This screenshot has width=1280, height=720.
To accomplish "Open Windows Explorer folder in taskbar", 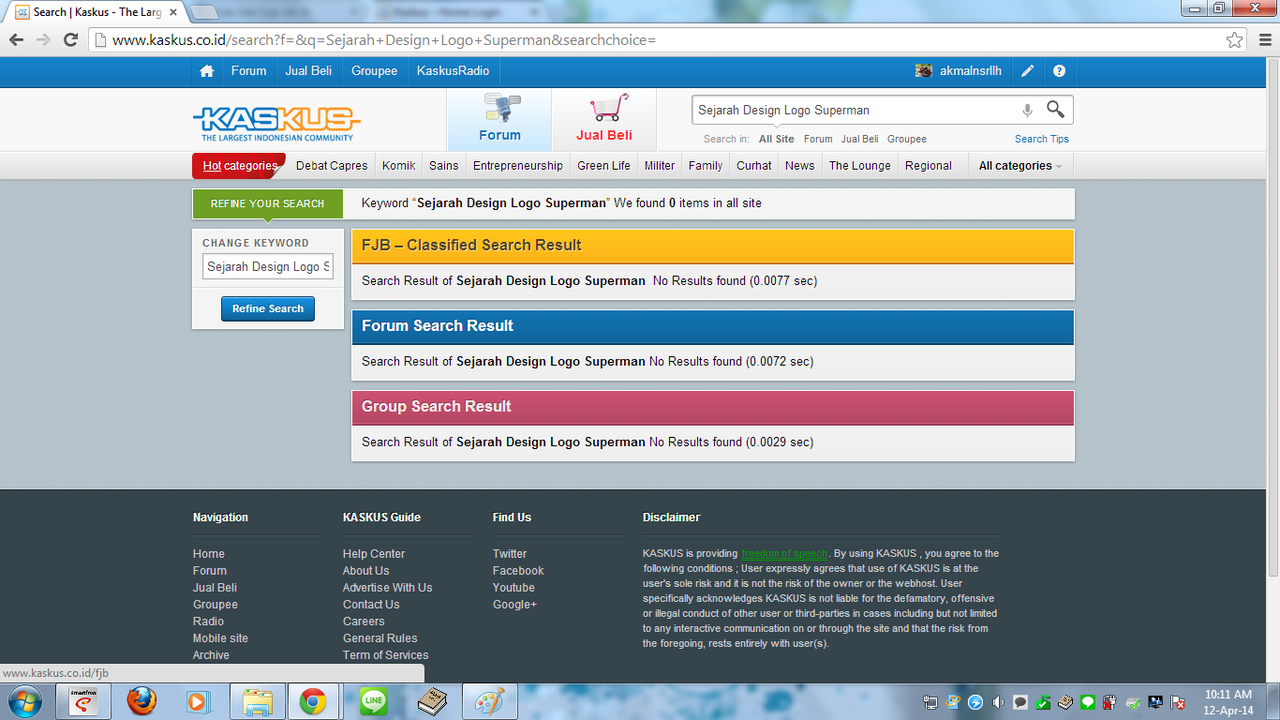I will click(257, 702).
